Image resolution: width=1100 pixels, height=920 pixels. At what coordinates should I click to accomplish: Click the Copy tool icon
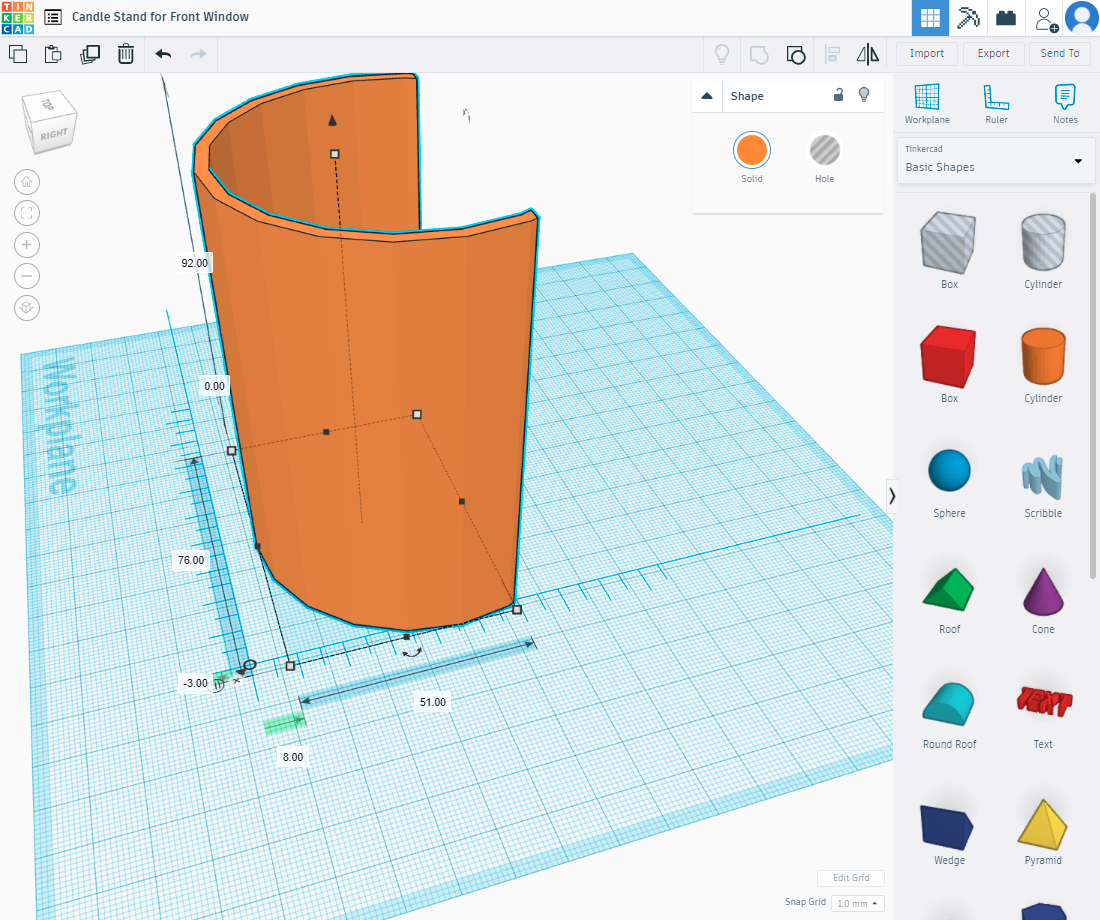pyautogui.click(x=18, y=54)
